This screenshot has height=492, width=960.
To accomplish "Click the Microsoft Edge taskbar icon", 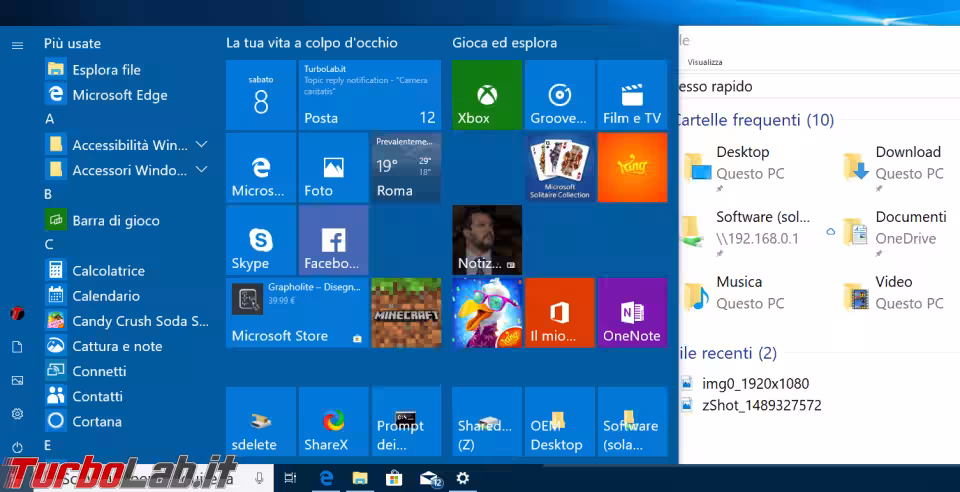I will click(325, 479).
